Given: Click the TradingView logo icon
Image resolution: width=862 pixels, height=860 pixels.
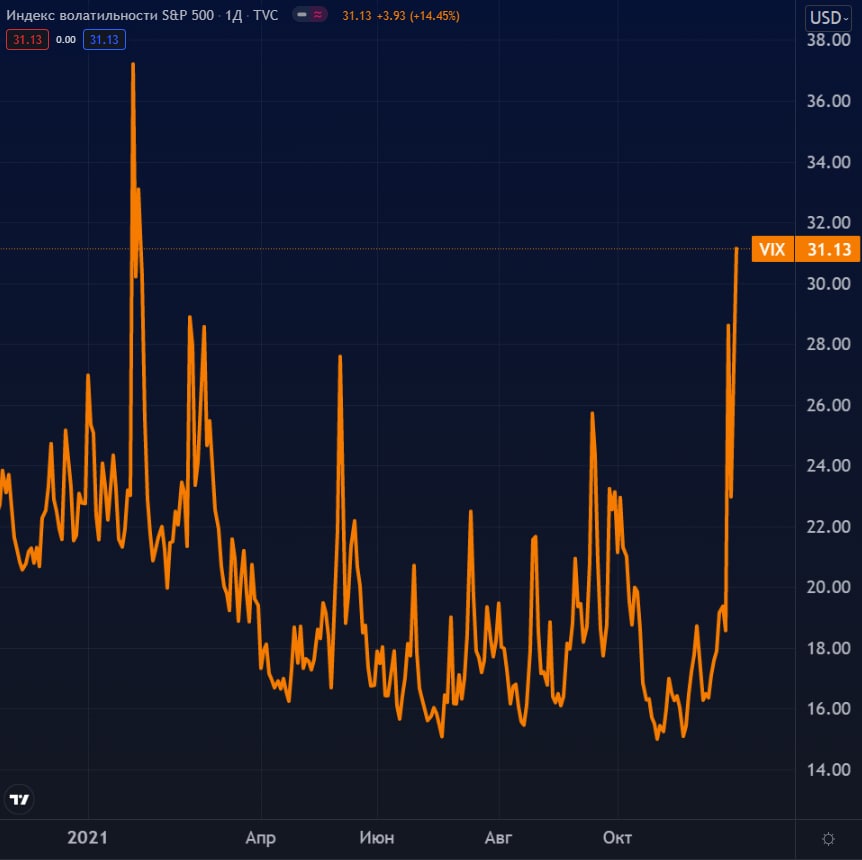Looking at the screenshot, I should 19,799.
